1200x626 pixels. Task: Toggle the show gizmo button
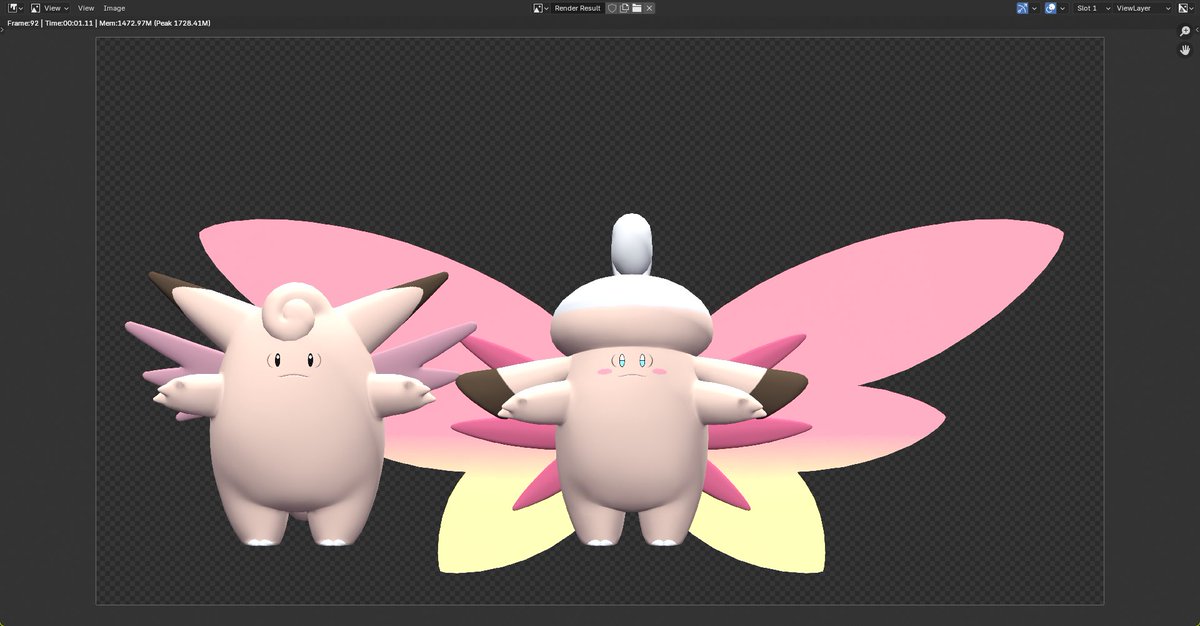click(1022, 8)
